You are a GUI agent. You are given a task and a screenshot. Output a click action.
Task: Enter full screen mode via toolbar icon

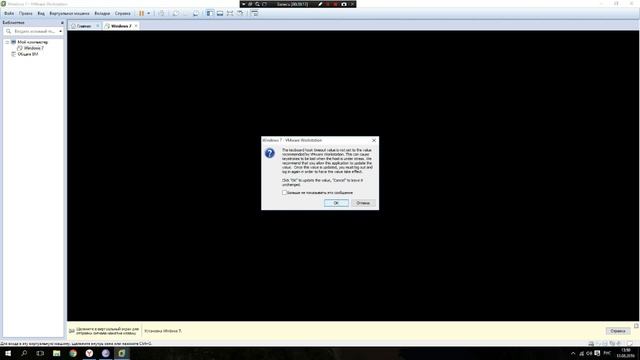230,13
